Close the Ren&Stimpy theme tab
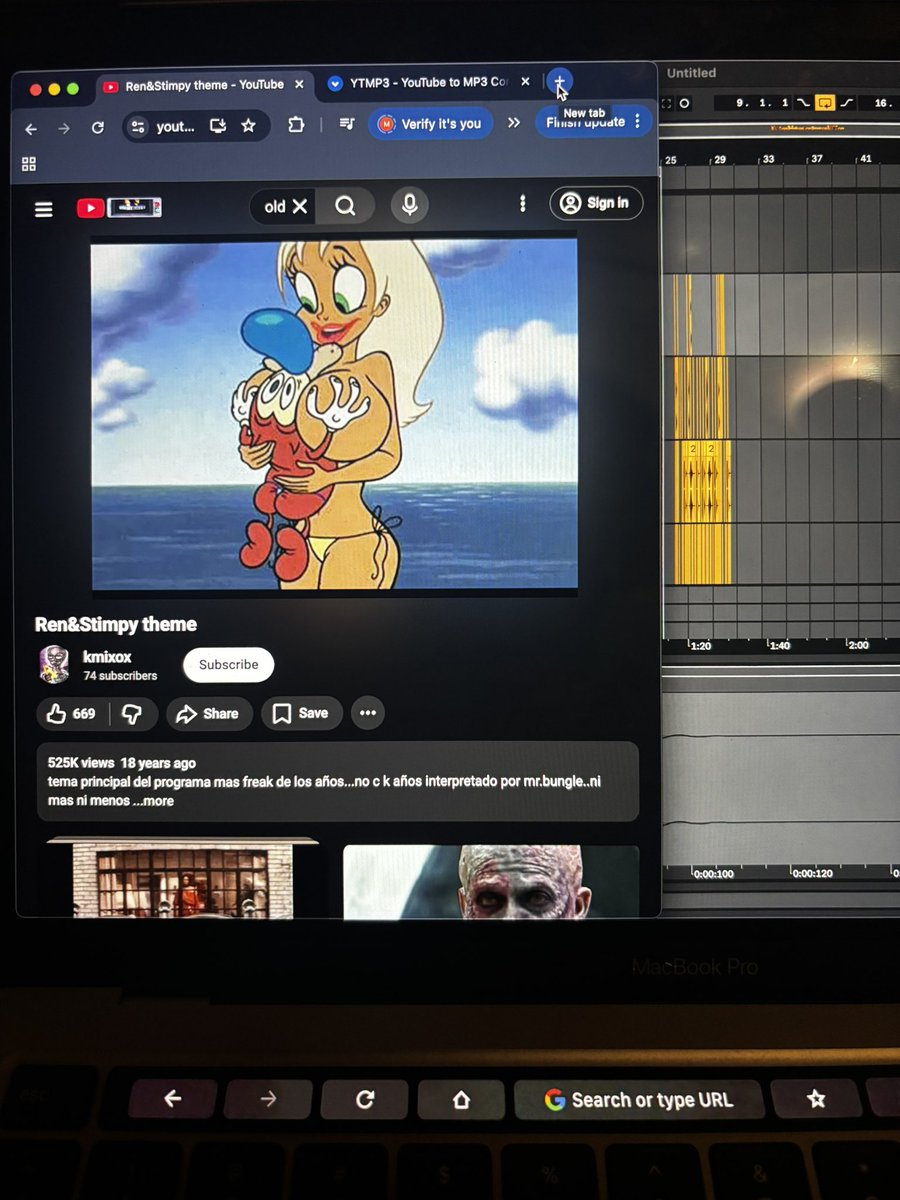The height and width of the screenshot is (1200, 900). click(299, 85)
